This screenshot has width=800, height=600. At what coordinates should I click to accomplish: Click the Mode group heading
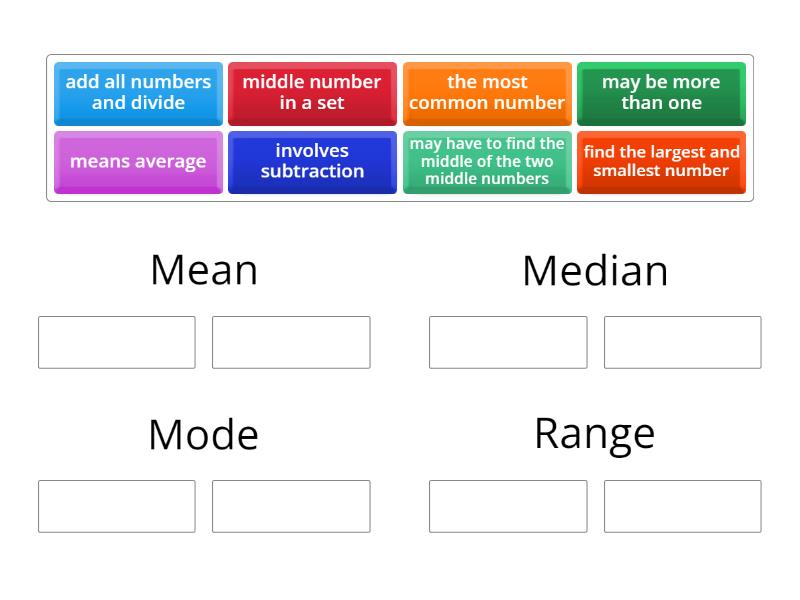(x=204, y=434)
